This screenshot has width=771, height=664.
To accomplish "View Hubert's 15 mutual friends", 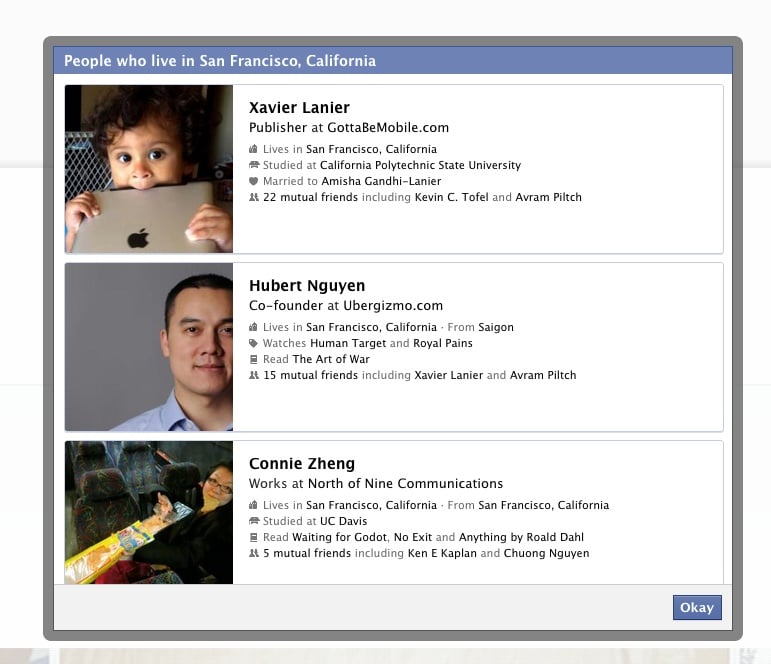I will pyautogui.click(x=310, y=375).
